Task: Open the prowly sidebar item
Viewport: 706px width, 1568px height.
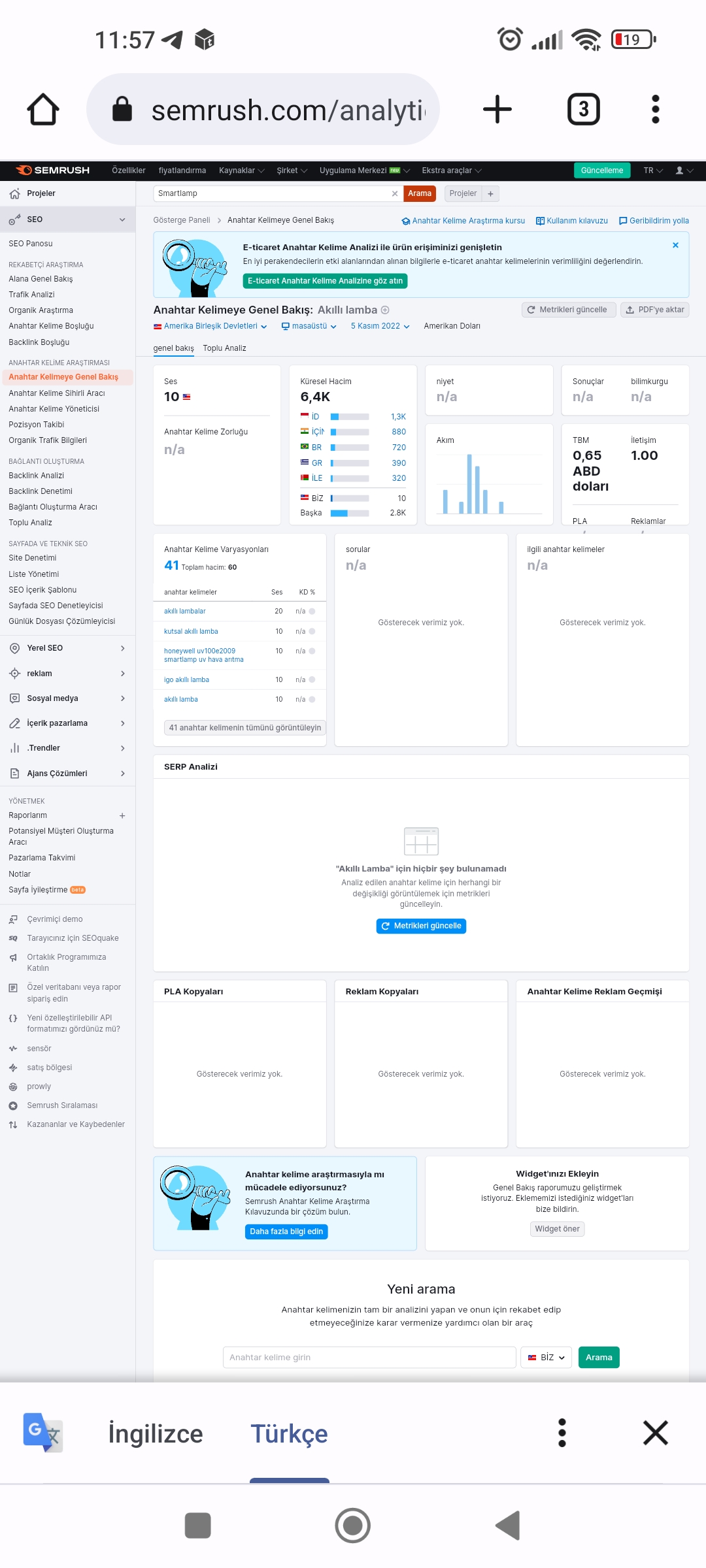Action: point(39,1086)
